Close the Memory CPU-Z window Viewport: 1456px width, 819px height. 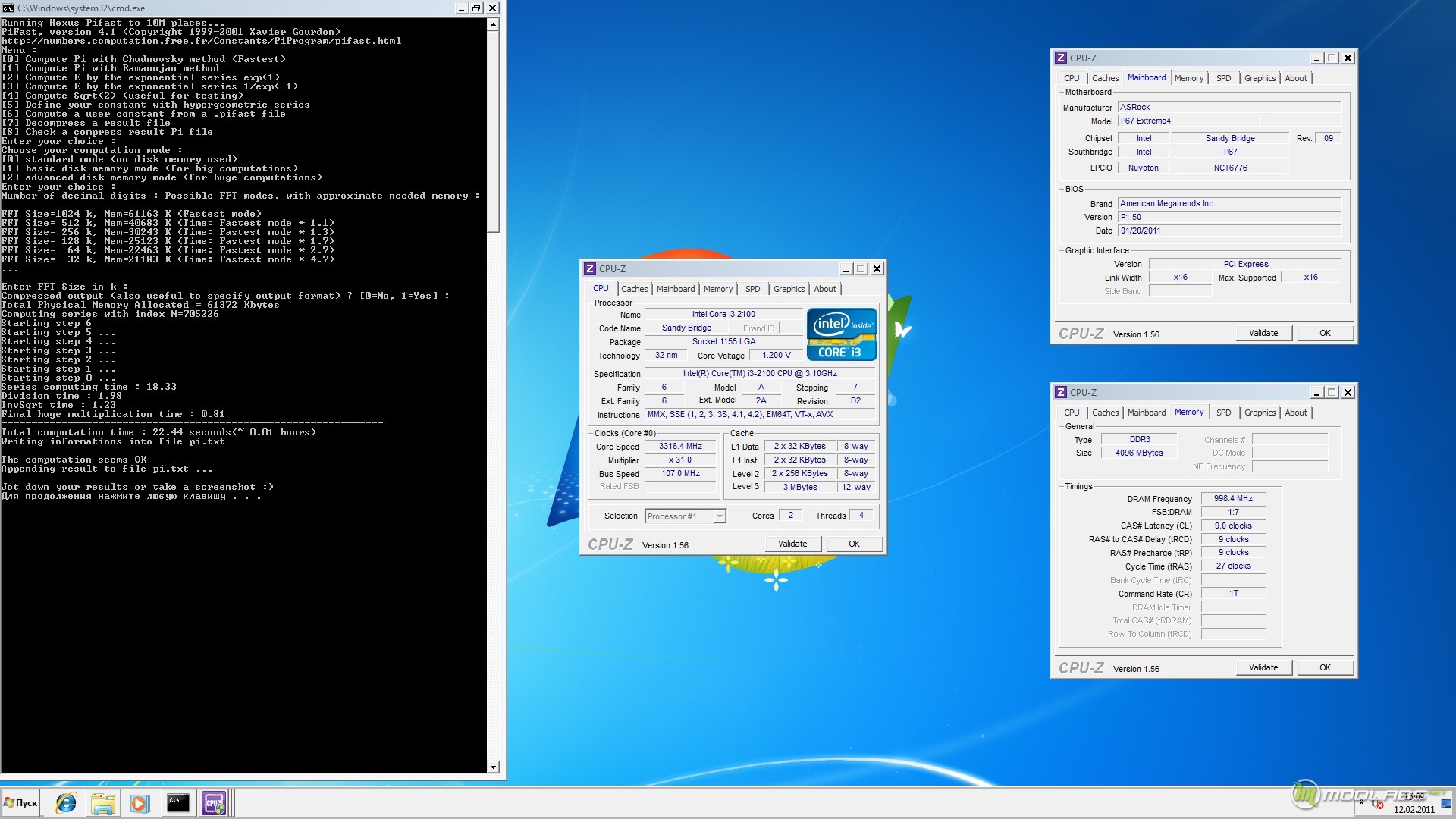click(1348, 392)
